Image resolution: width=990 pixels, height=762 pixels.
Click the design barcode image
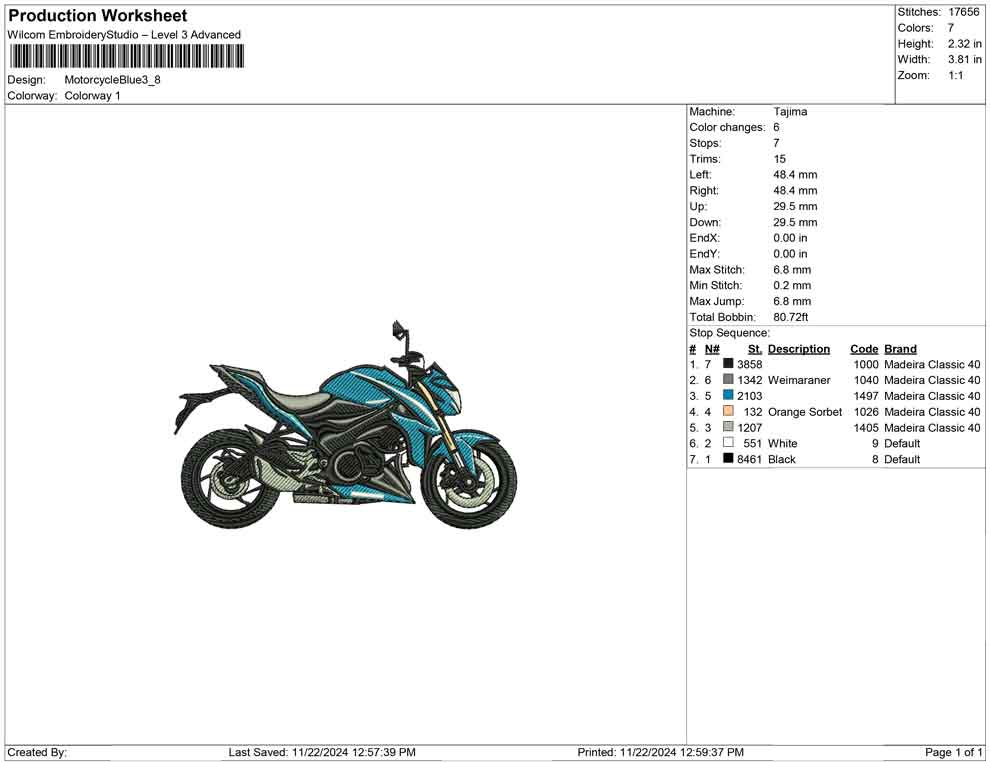coord(125,57)
